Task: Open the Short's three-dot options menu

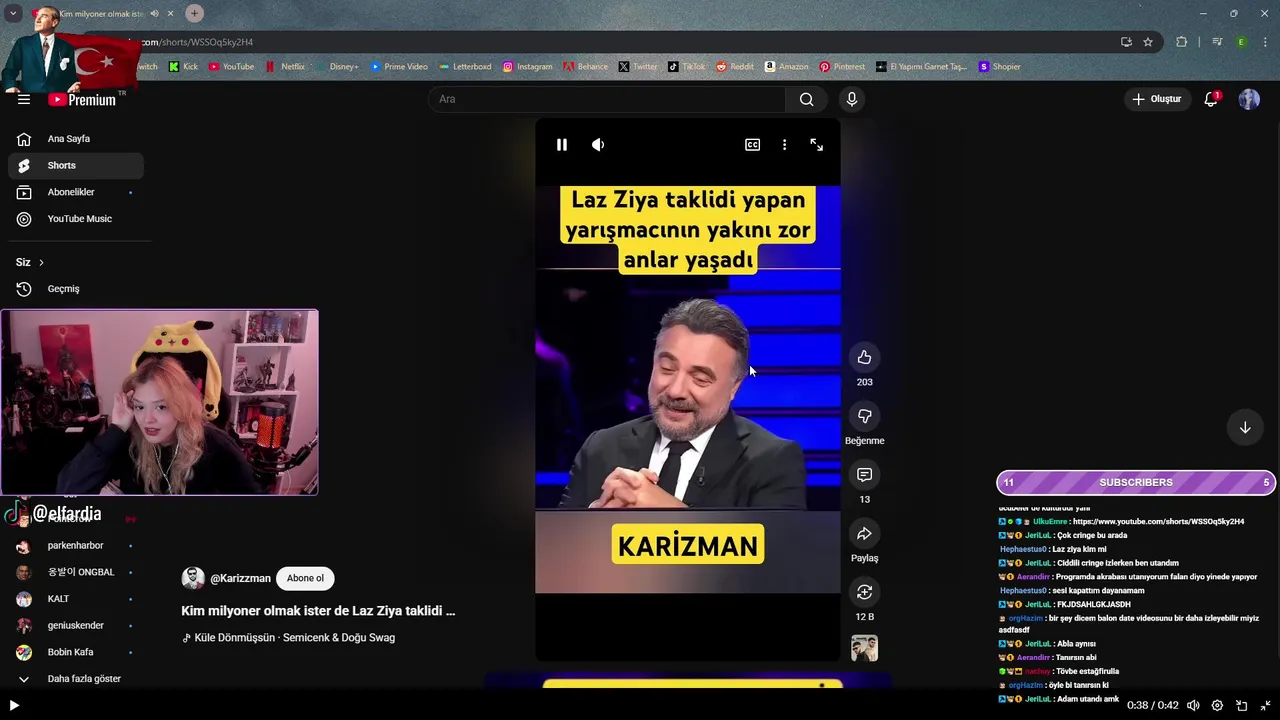Action: pyautogui.click(x=785, y=145)
